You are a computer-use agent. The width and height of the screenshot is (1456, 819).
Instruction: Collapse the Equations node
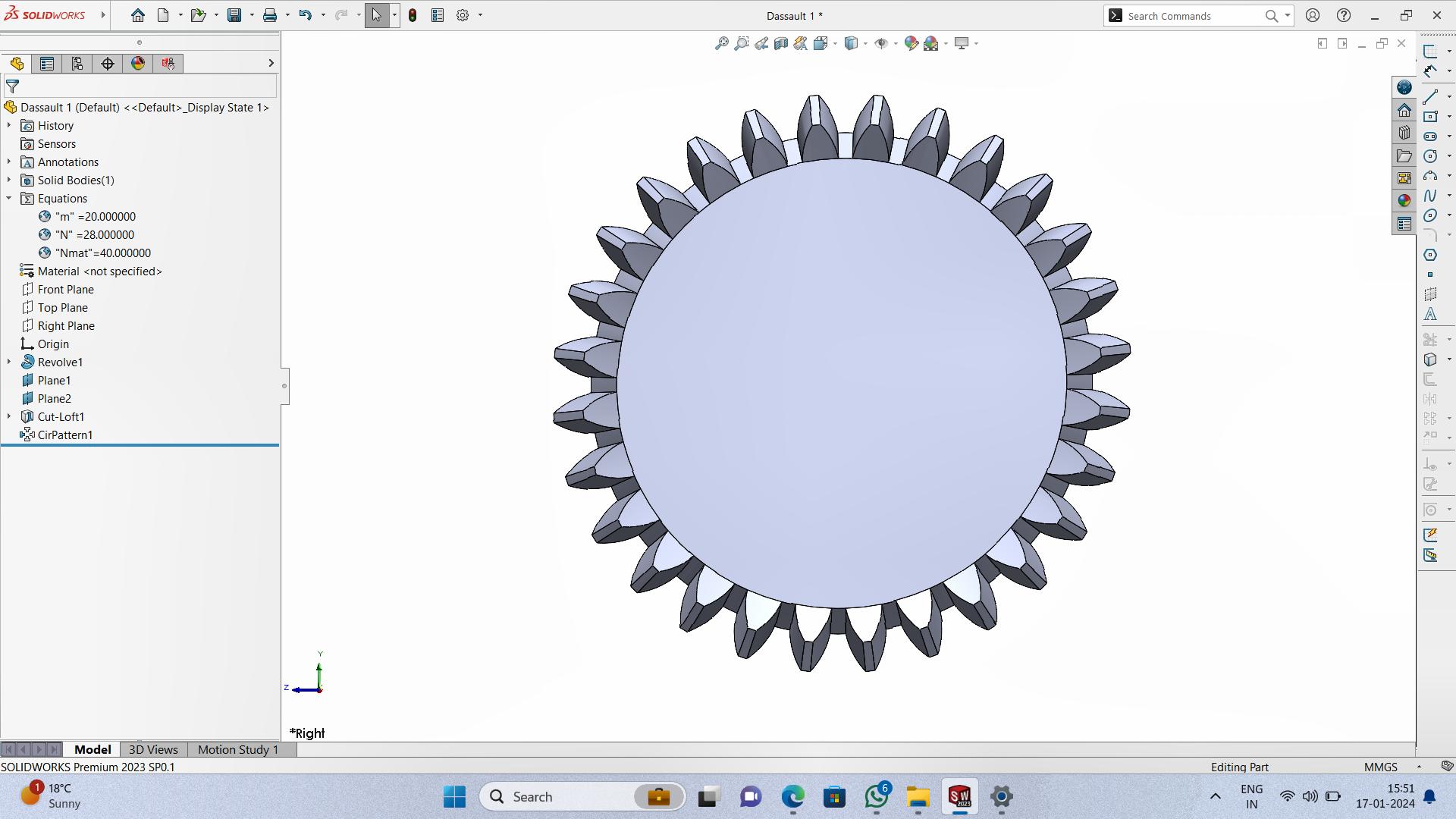[9, 198]
